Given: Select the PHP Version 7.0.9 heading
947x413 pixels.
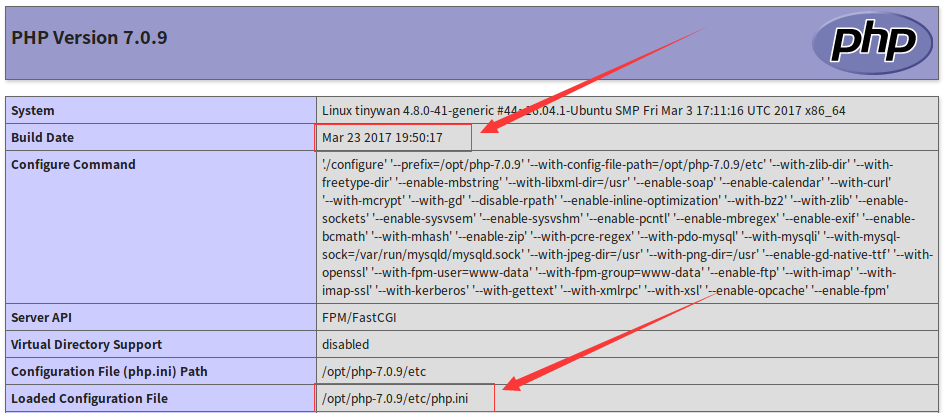Looking at the screenshot, I should 89,38.
